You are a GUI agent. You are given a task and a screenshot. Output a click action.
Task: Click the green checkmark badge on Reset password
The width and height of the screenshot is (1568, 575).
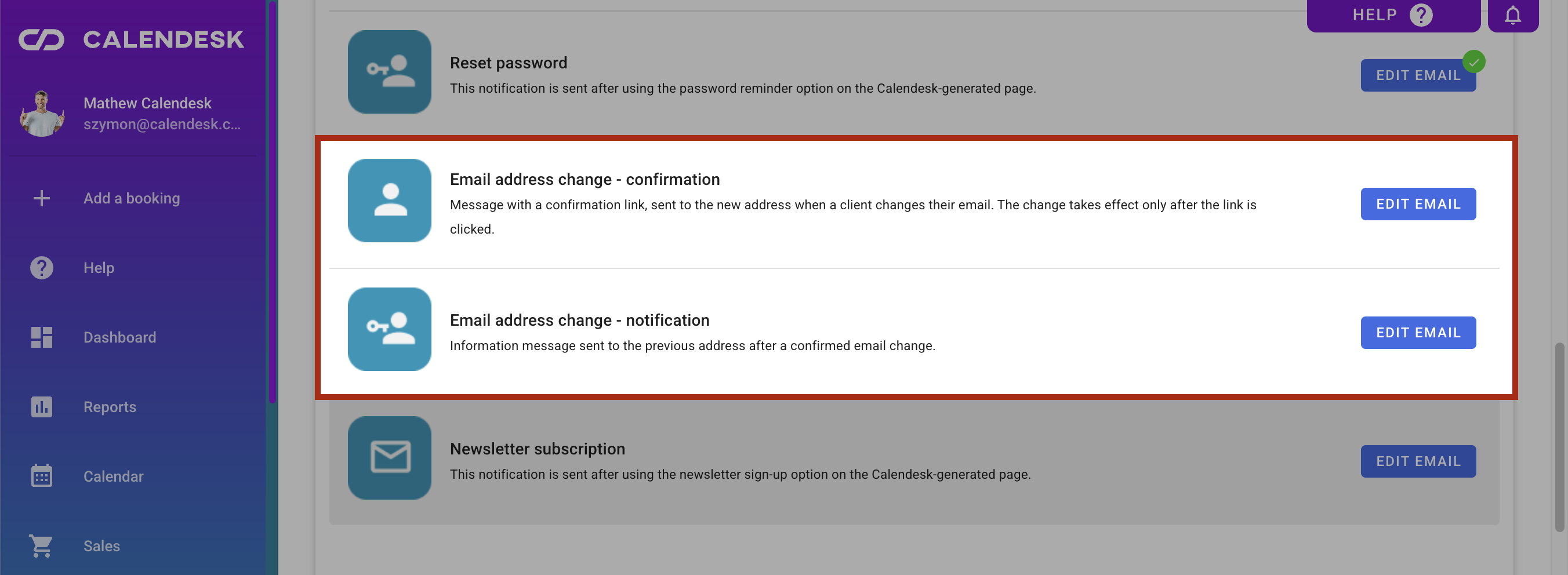click(1473, 61)
